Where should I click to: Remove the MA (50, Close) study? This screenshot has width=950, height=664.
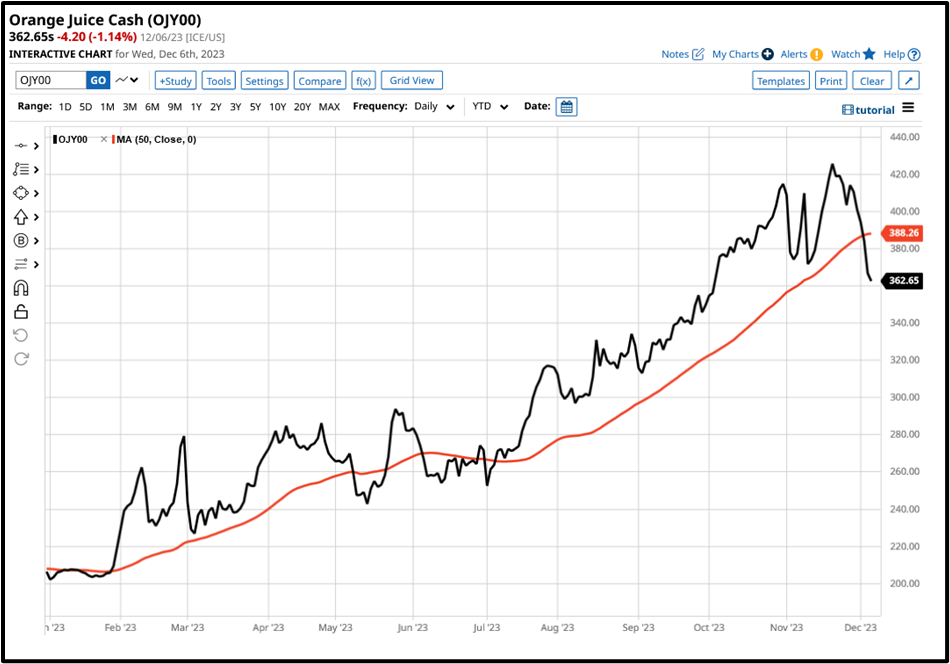click(105, 140)
